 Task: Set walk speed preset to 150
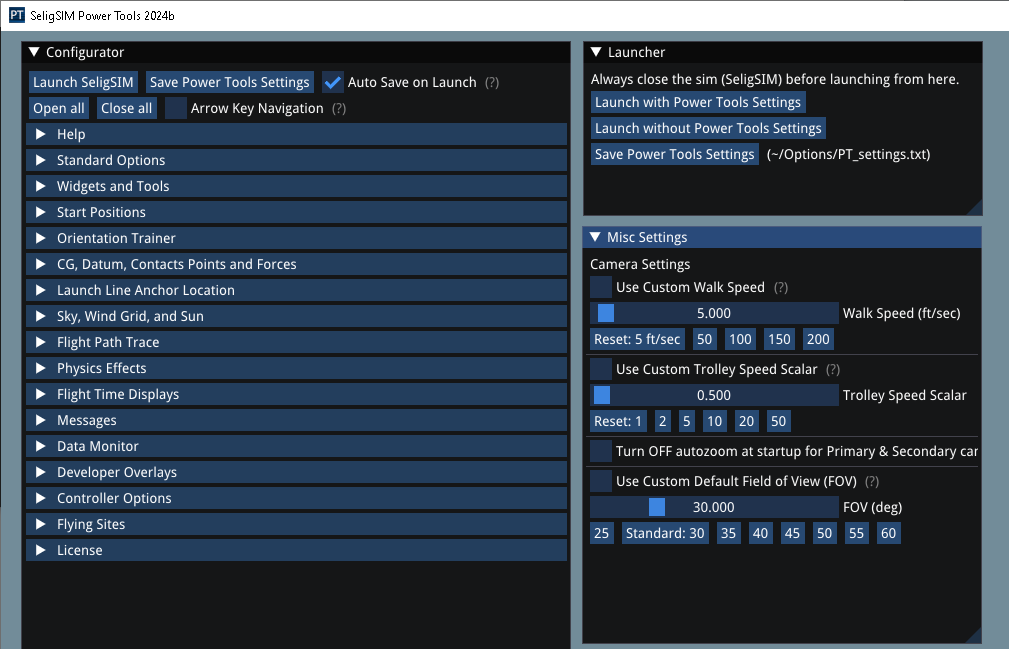point(779,339)
